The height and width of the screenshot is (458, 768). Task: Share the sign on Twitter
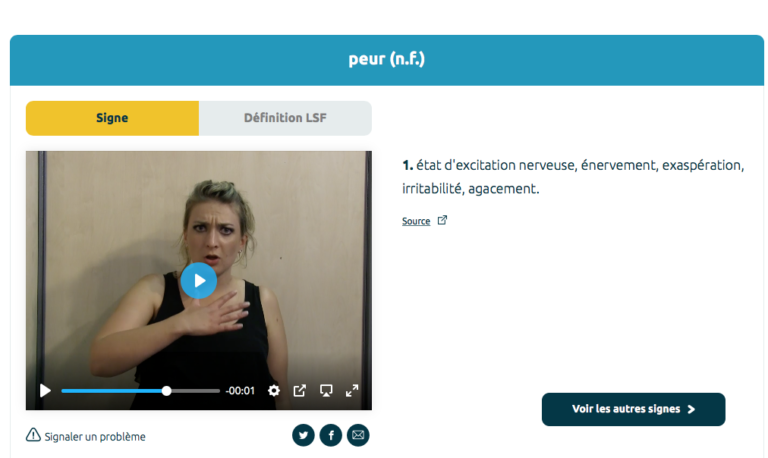(x=303, y=435)
